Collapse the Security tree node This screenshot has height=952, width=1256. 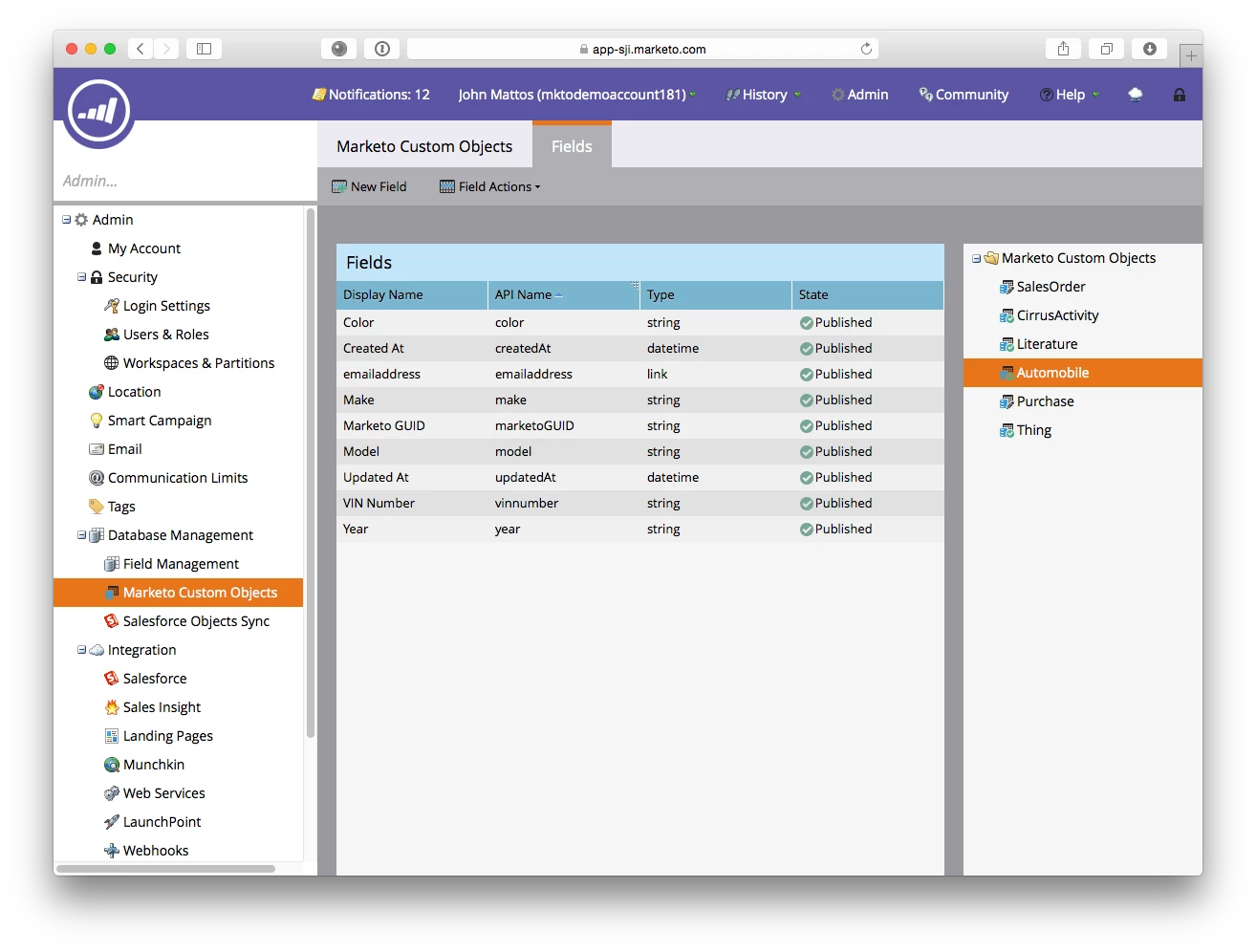click(x=82, y=277)
